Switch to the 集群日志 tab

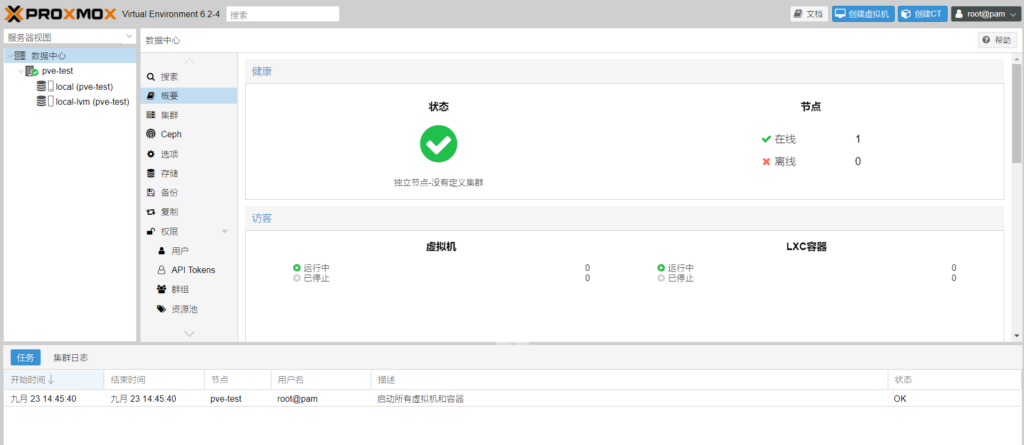[70, 357]
